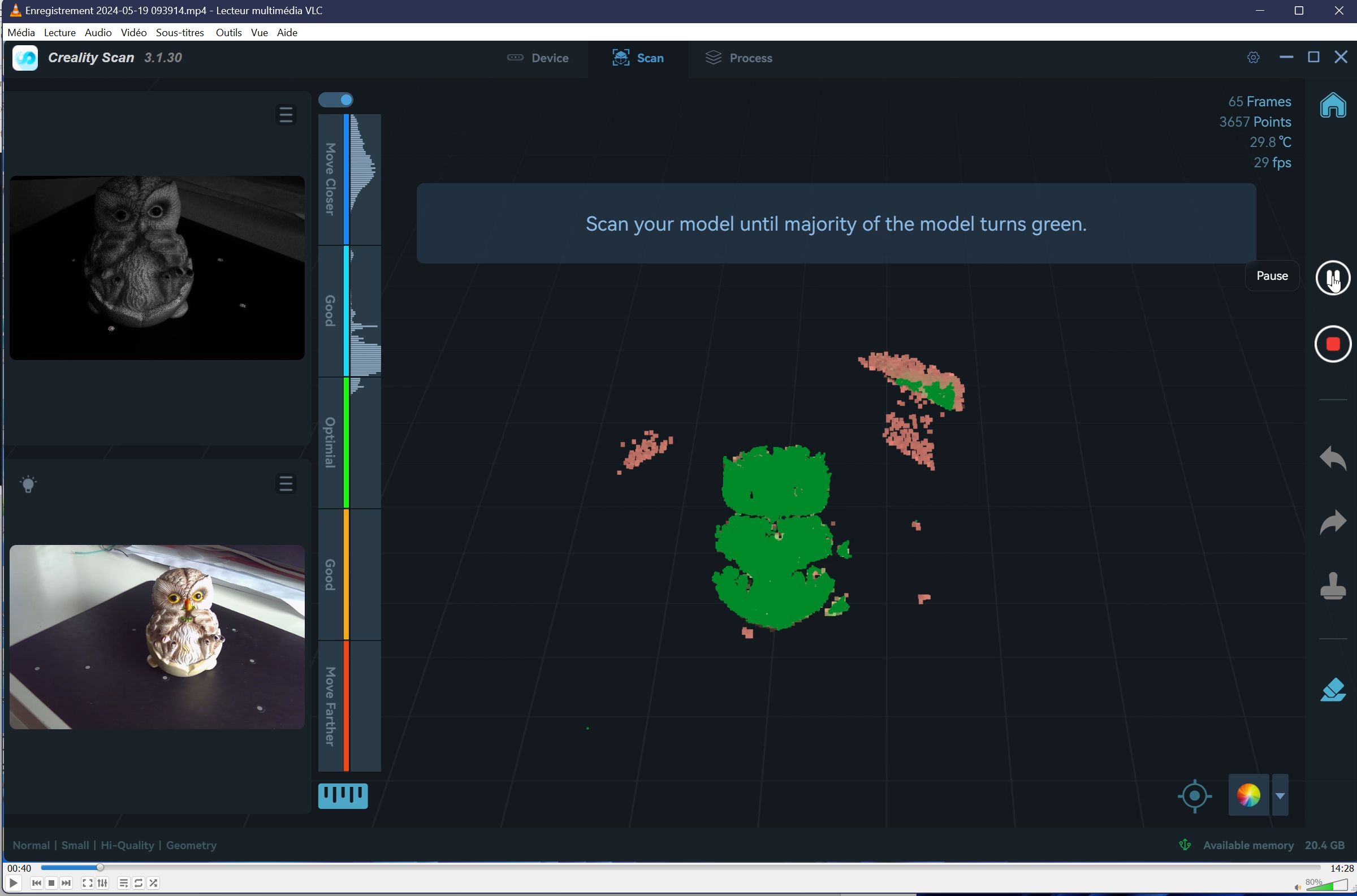1357x896 pixels.
Task: Click the VLC play button
Action: click(13, 883)
